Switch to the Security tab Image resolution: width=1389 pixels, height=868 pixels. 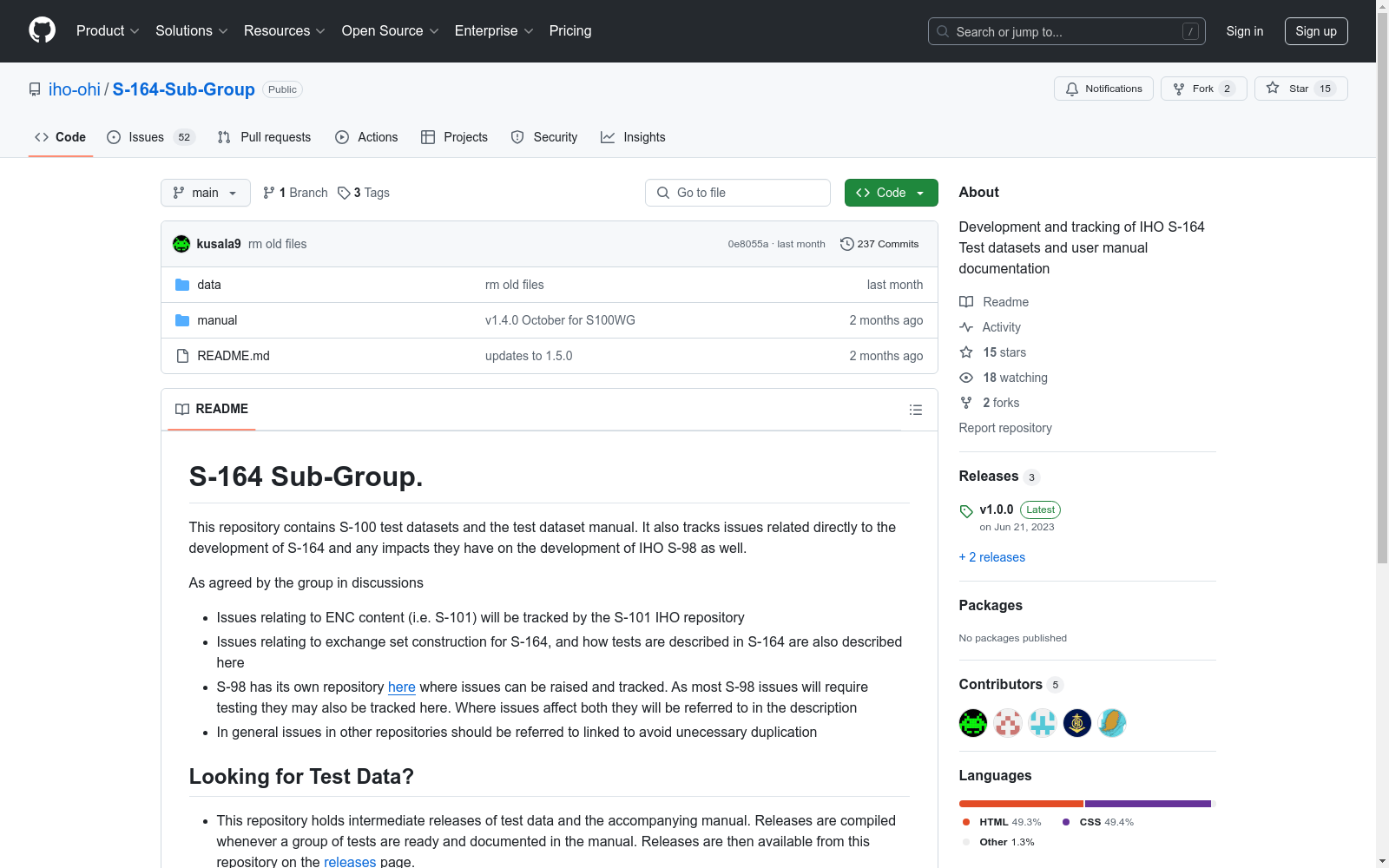pyautogui.click(x=544, y=137)
